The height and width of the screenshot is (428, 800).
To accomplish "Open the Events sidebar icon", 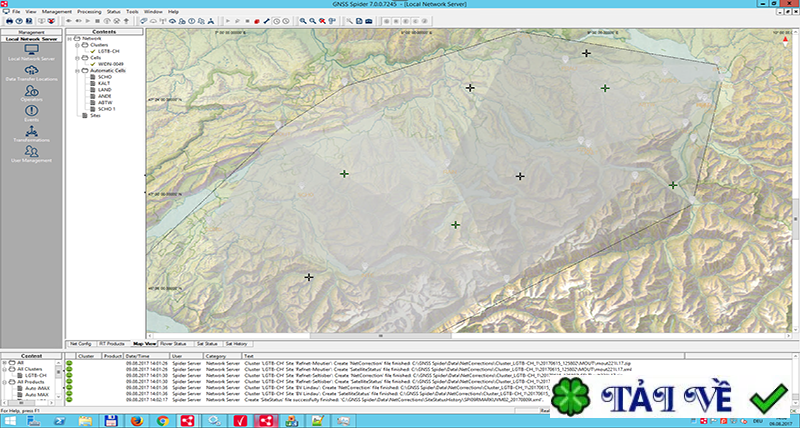I will click(31, 112).
